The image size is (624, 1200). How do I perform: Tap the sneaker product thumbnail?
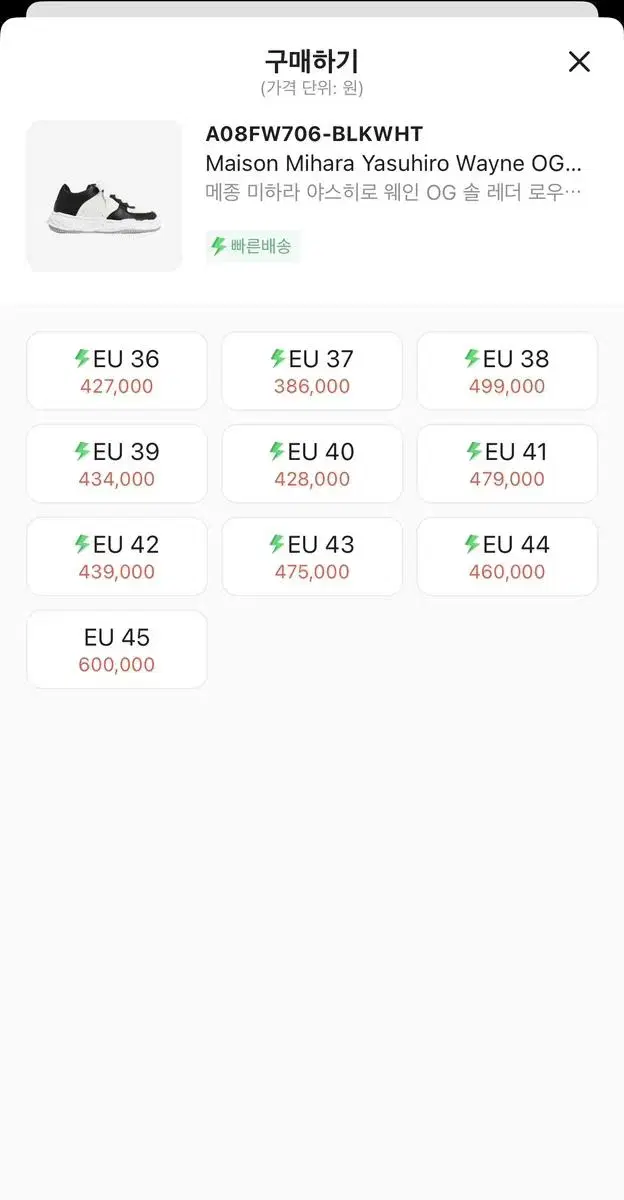point(104,196)
